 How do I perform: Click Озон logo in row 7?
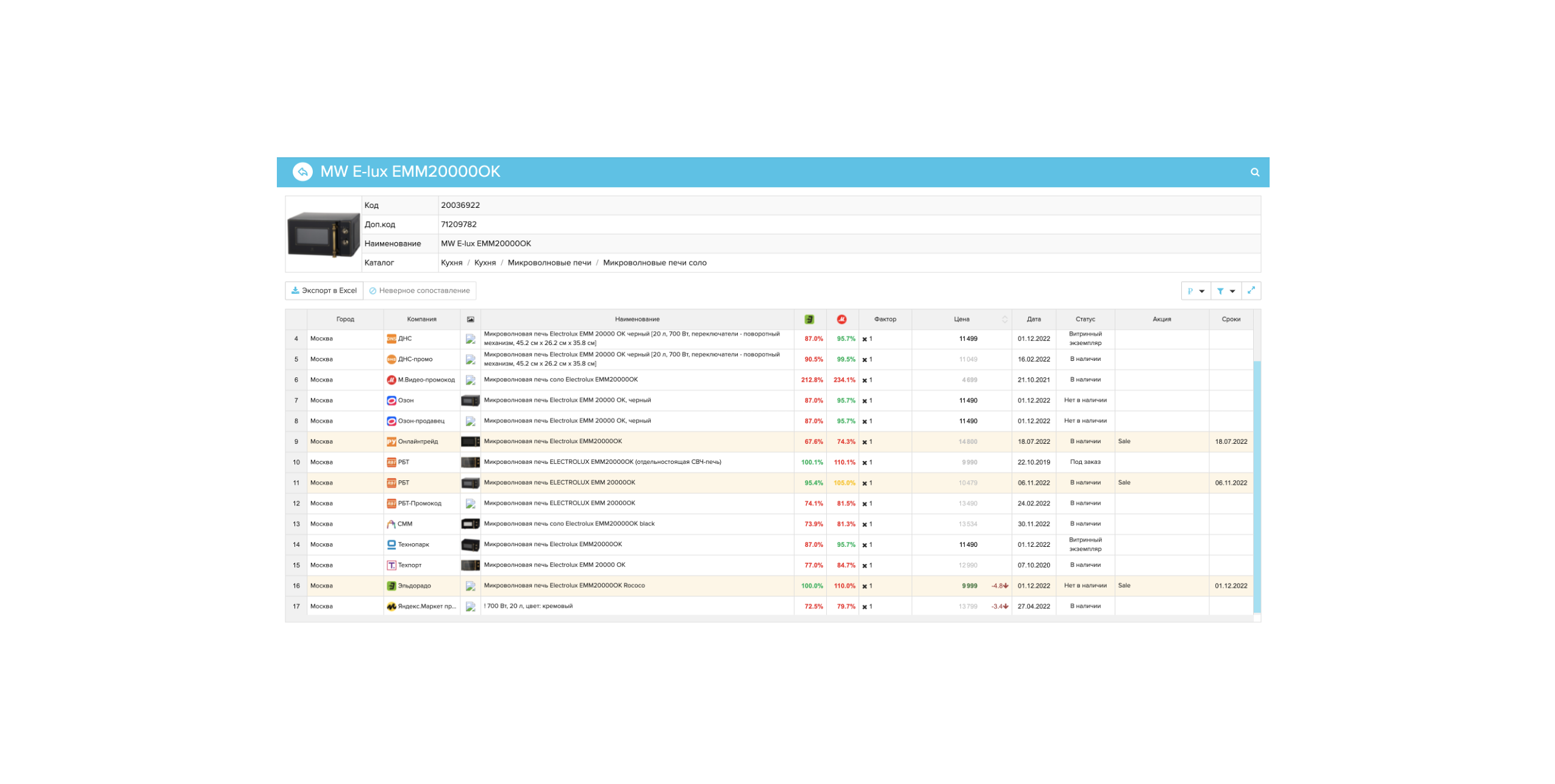pos(391,401)
